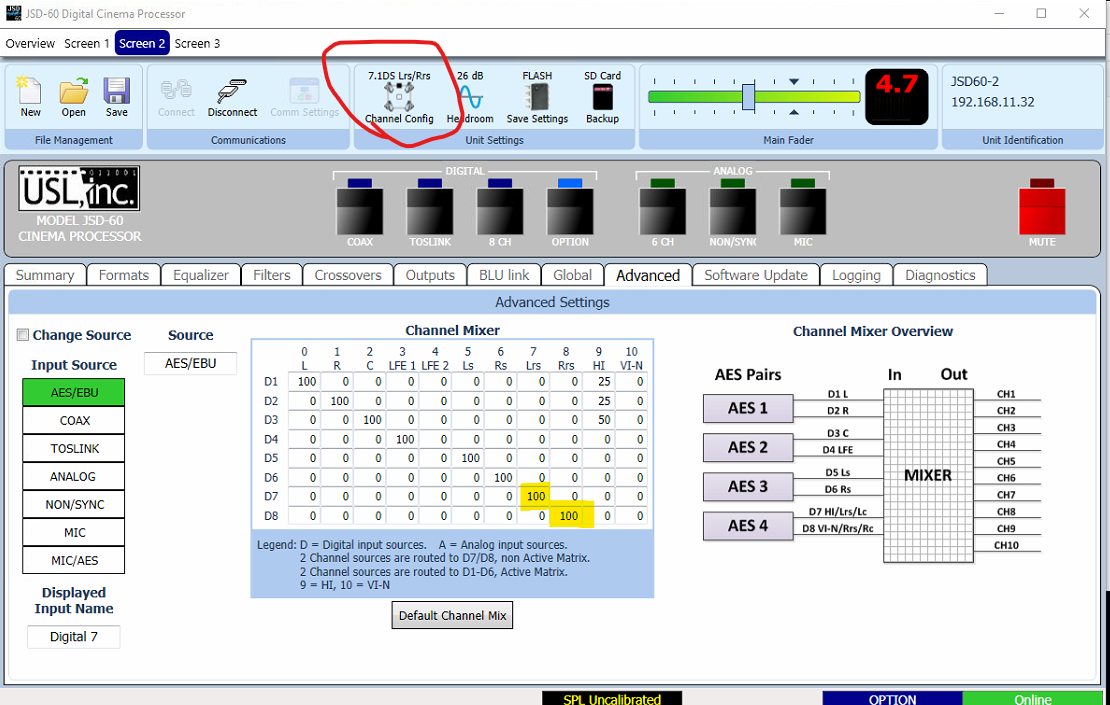Click the Source field showing AES/EBU
Screen dimensions: 1110x705
(x=190, y=363)
